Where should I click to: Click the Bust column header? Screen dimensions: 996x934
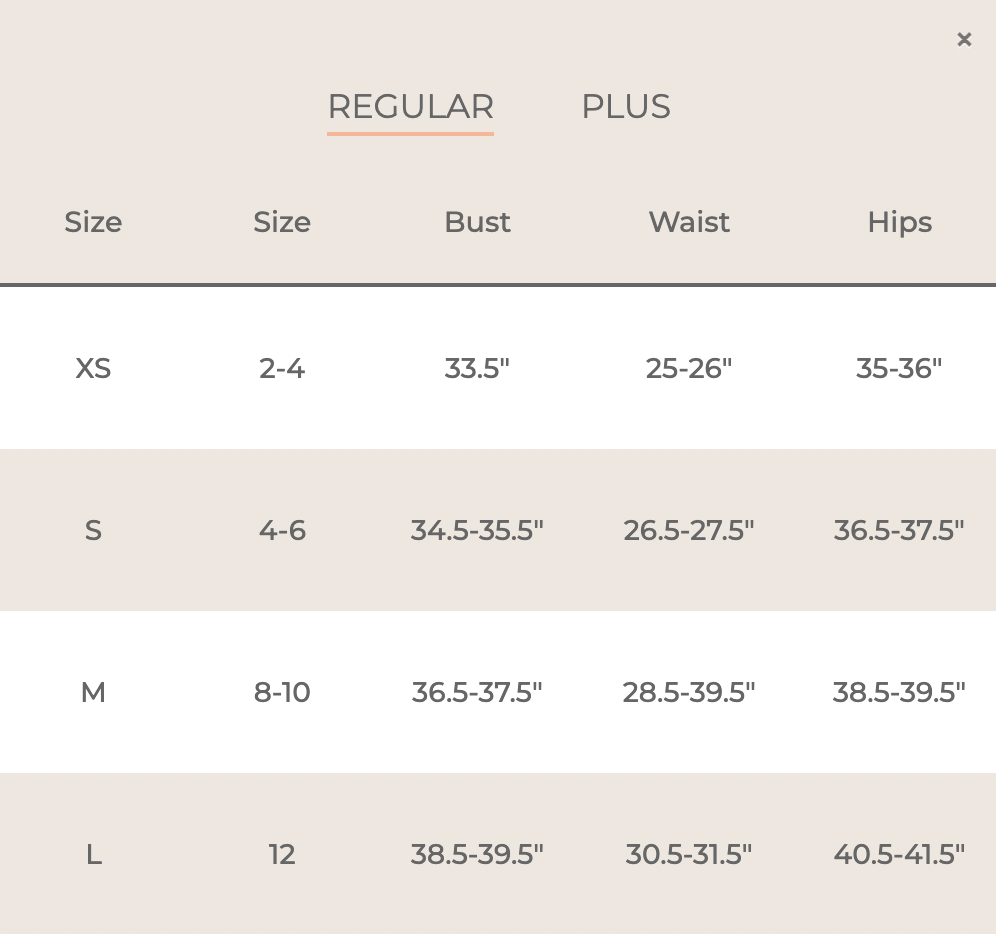(477, 222)
